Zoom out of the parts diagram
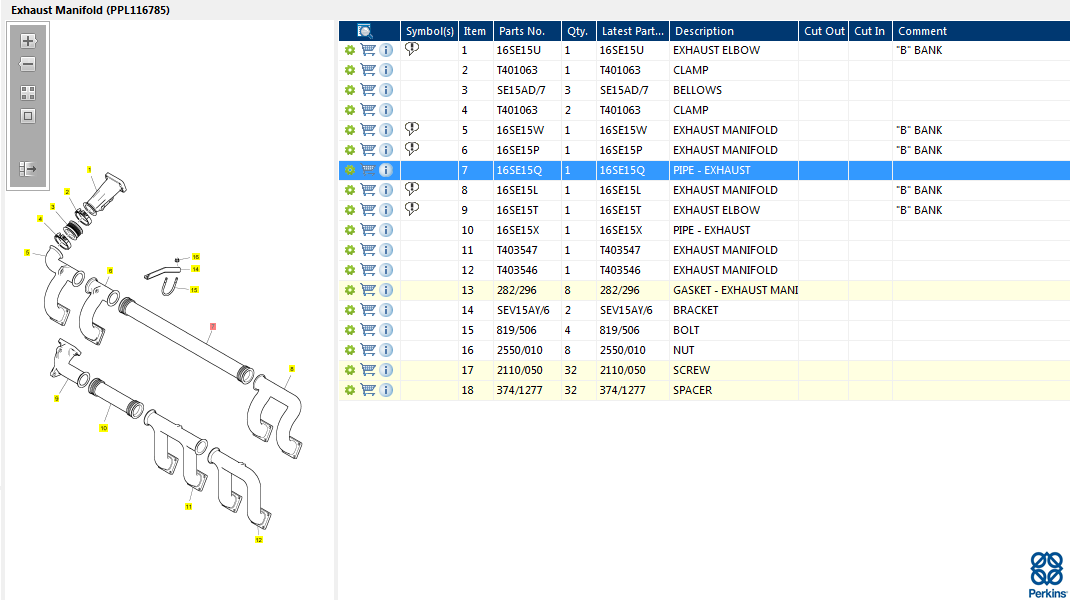Viewport: 1070px width, 600px height. point(28,64)
